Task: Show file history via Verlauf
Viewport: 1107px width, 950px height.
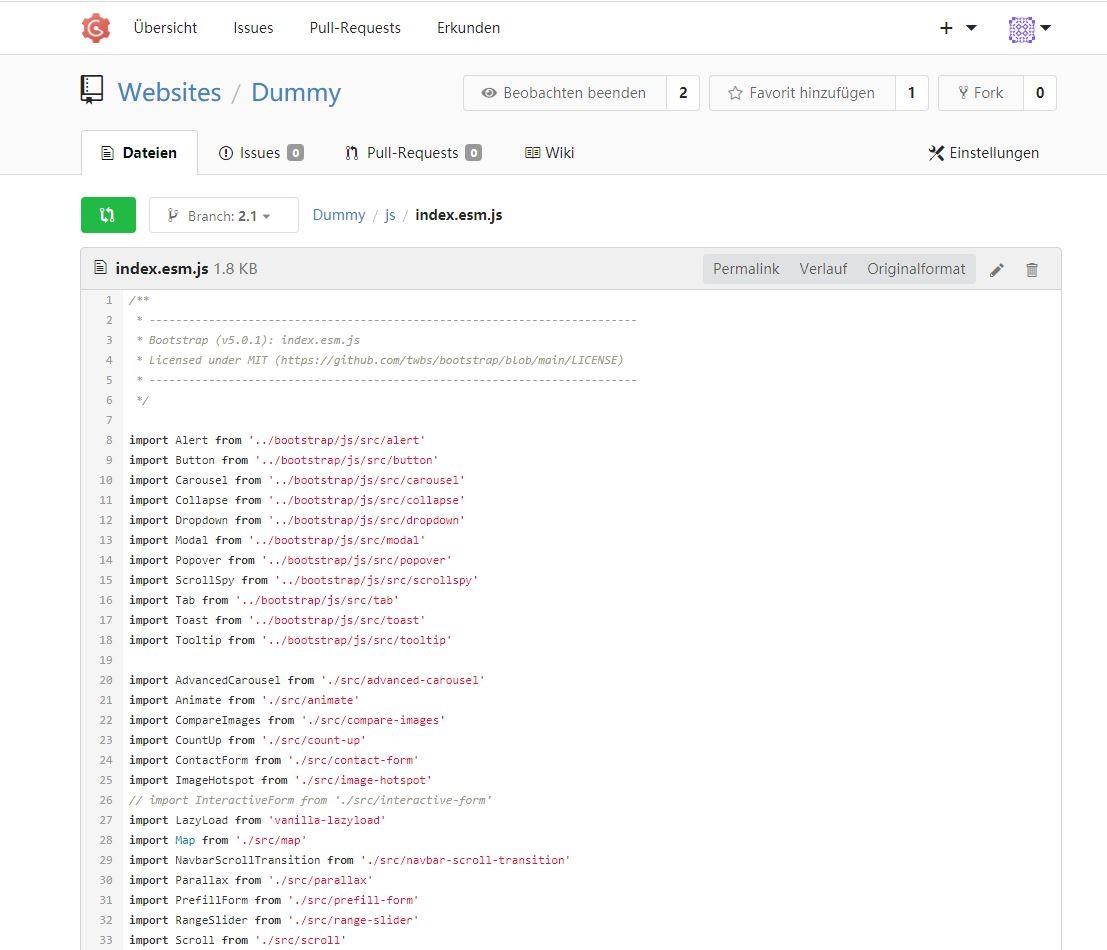Action: tap(823, 269)
